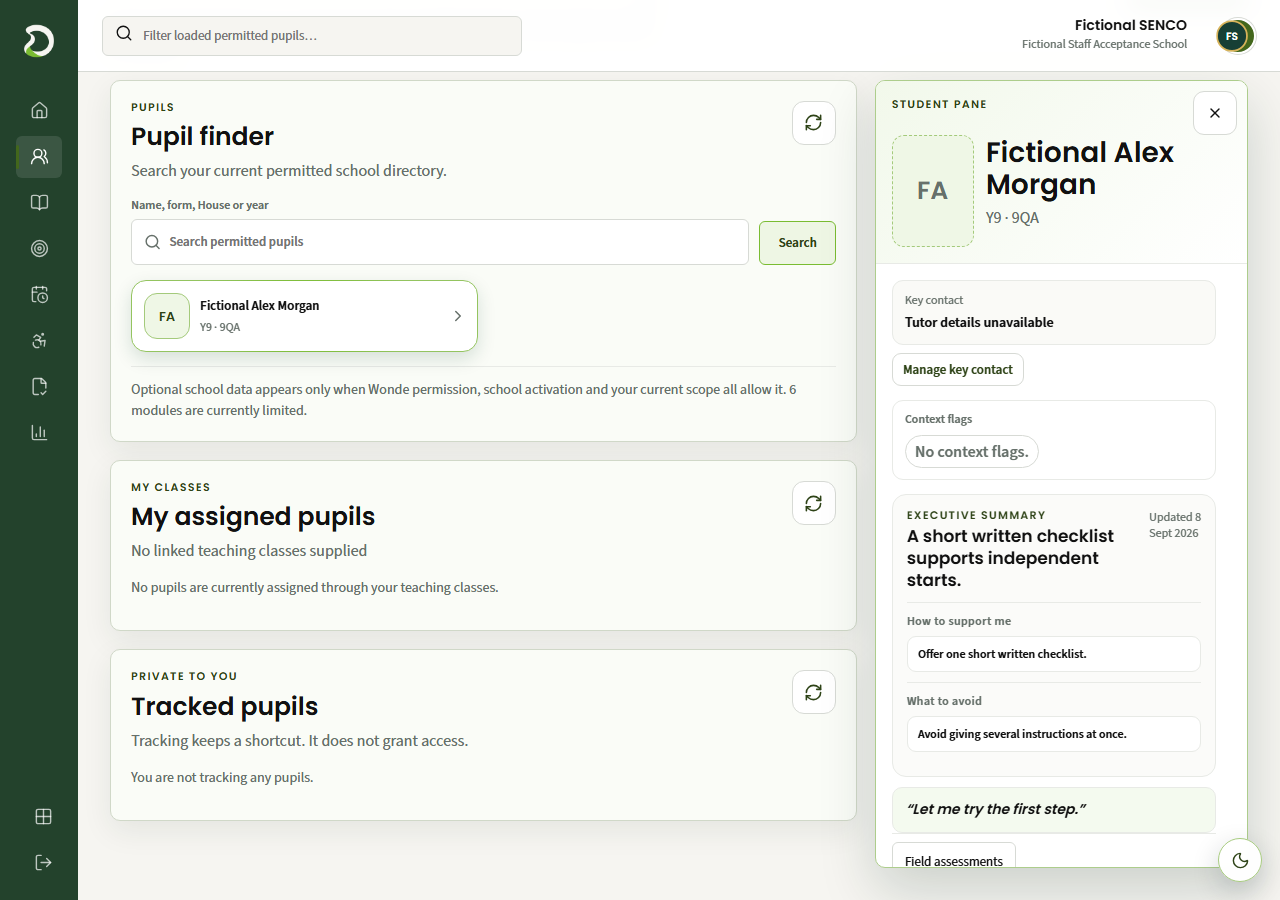
Task: Focus the Filter loaded permitted pupils field
Action: pos(312,36)
